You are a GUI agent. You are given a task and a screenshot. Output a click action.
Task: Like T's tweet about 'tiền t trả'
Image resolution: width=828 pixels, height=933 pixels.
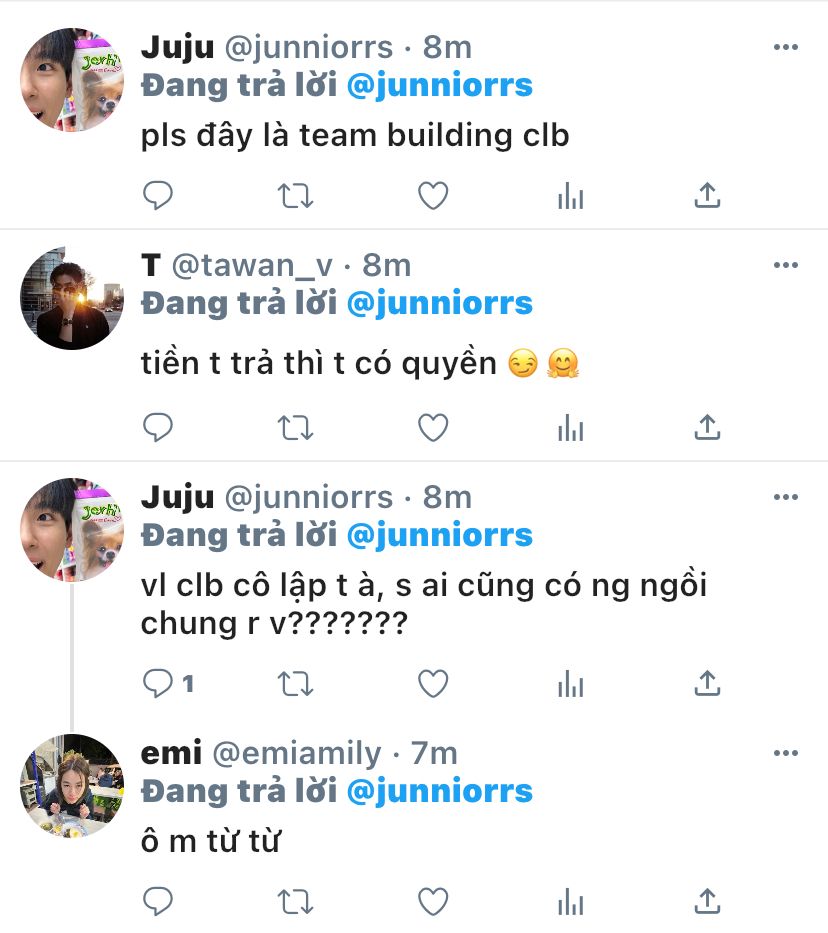point(433,427)
